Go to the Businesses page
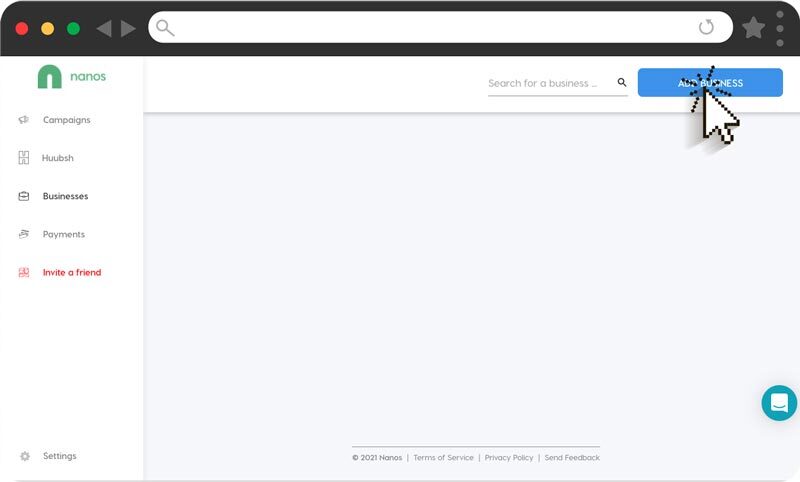800x482 pixels. click(x=65, y=196)
